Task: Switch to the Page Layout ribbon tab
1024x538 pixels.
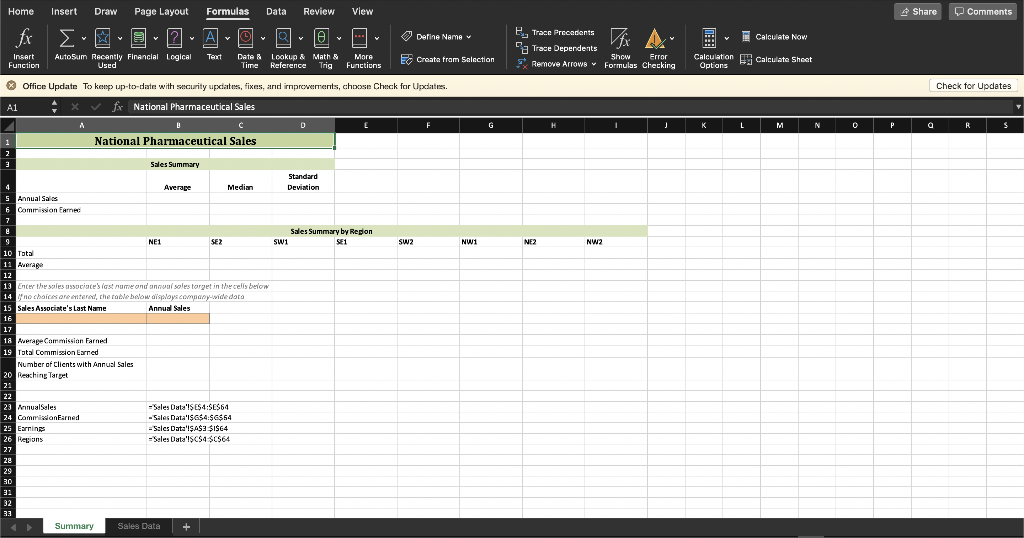Action: click(x=161, y=11)
